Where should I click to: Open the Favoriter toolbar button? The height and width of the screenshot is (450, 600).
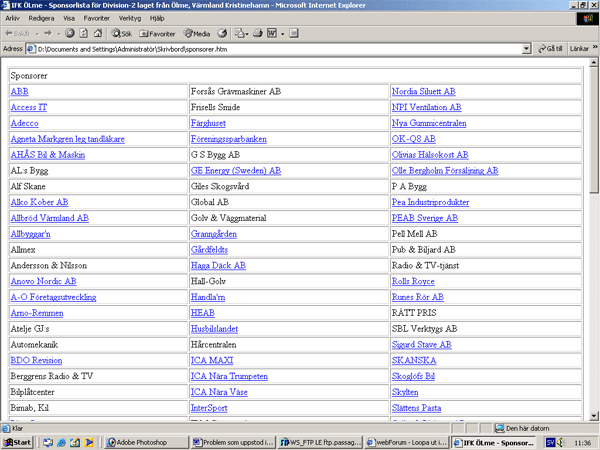click(157, 34)
